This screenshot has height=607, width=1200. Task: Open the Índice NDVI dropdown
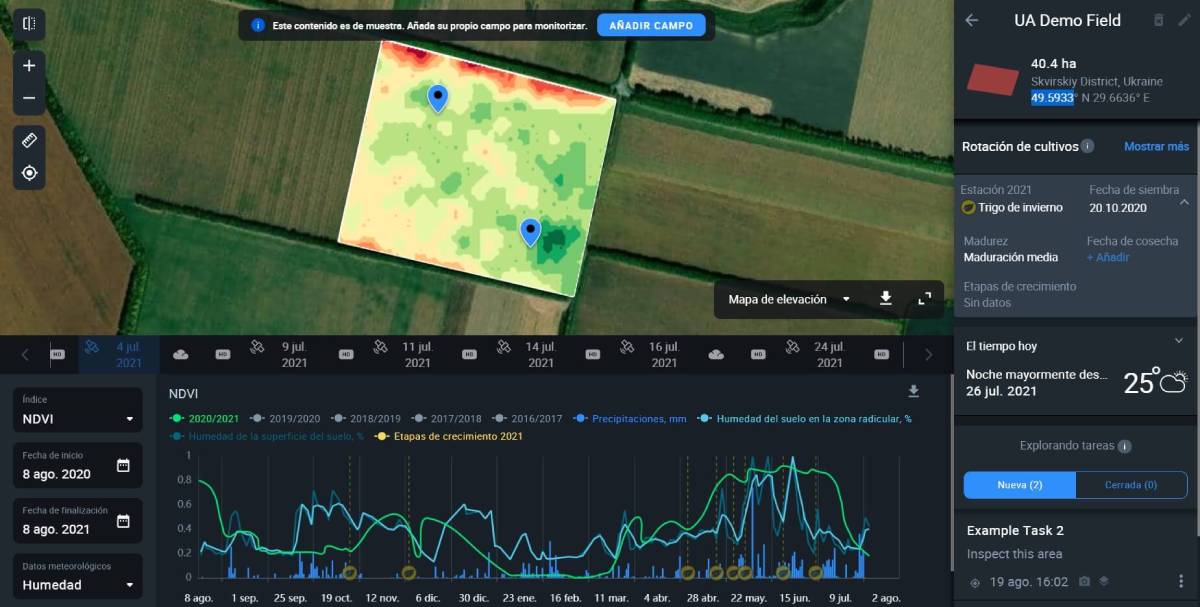click(78, 419)
